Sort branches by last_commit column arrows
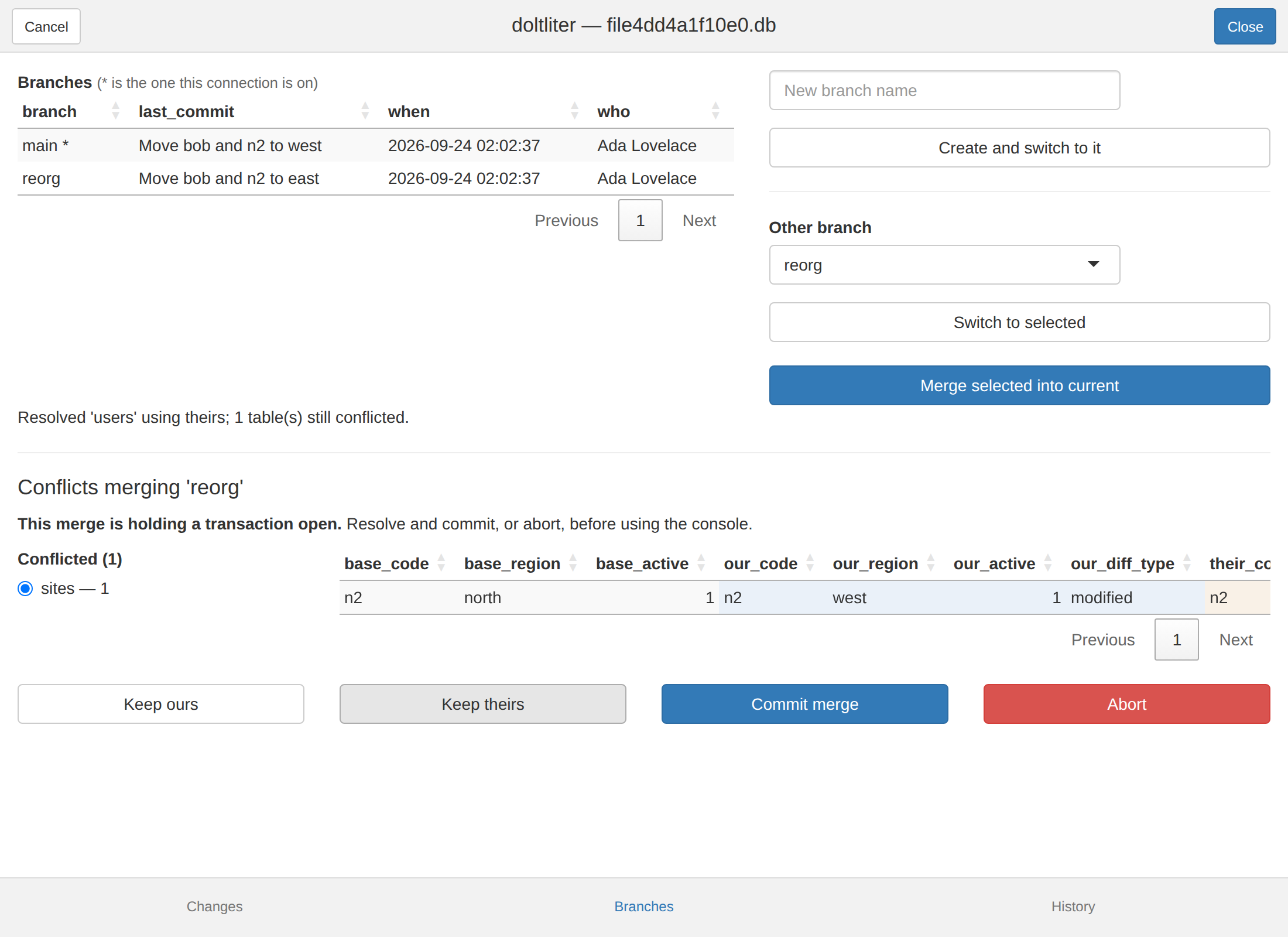The image size is (1288, 937). click(365, 111)
